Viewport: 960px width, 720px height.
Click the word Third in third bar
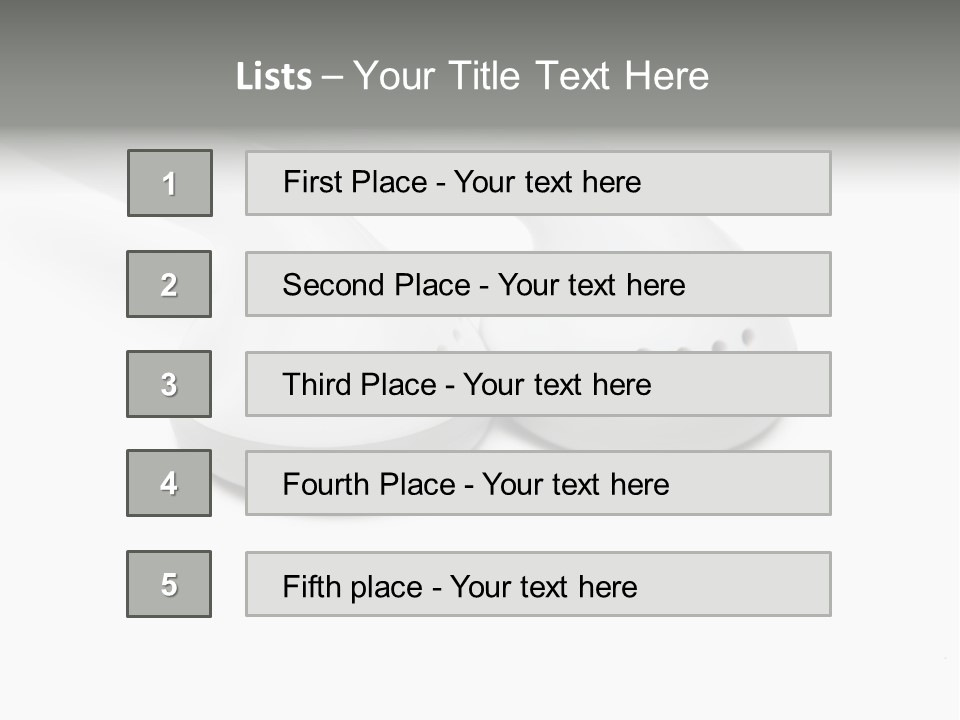[x=319, y=385]
